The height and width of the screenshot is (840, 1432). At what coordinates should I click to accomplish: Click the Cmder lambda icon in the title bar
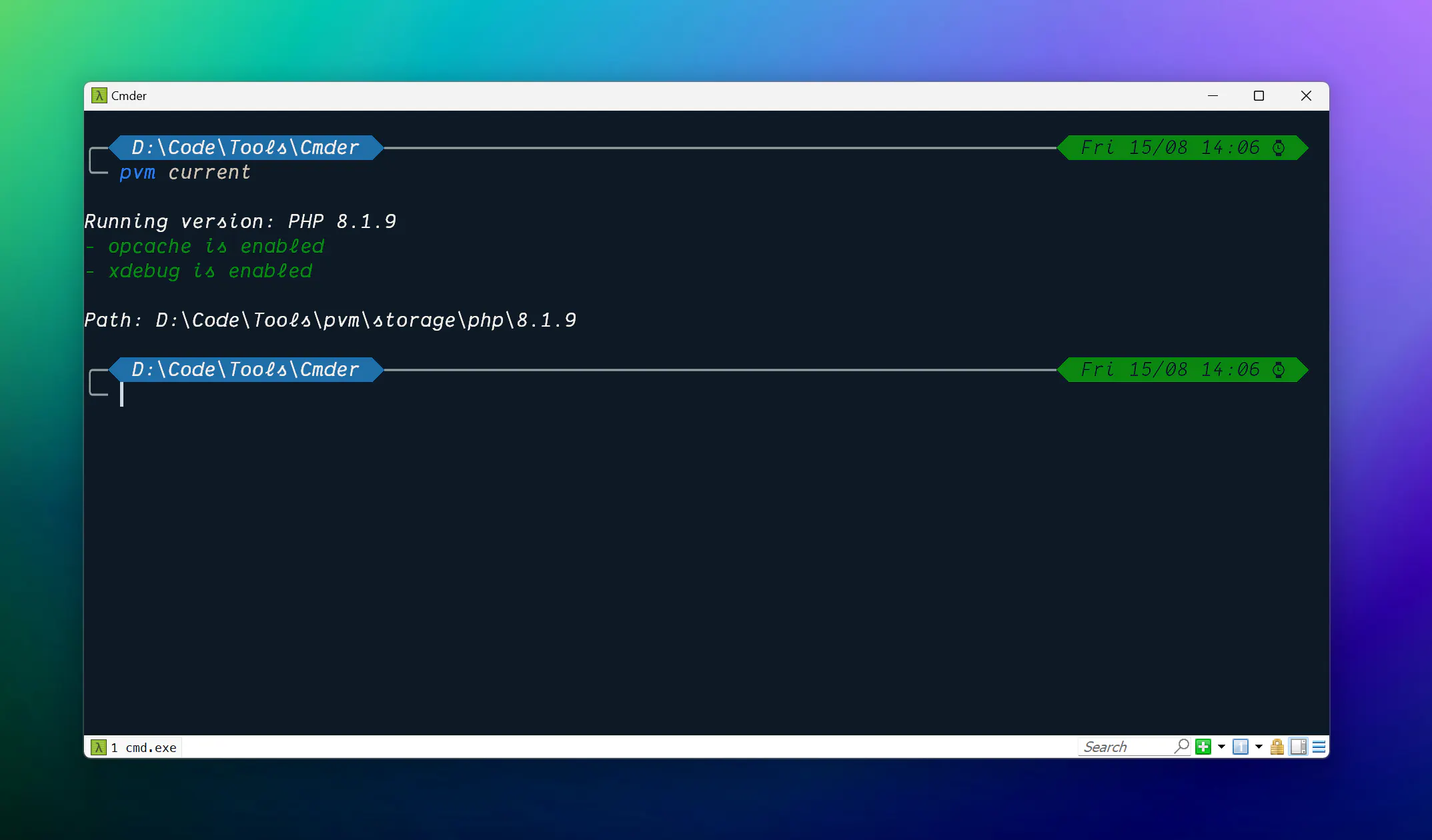click(x=99, y=96)
